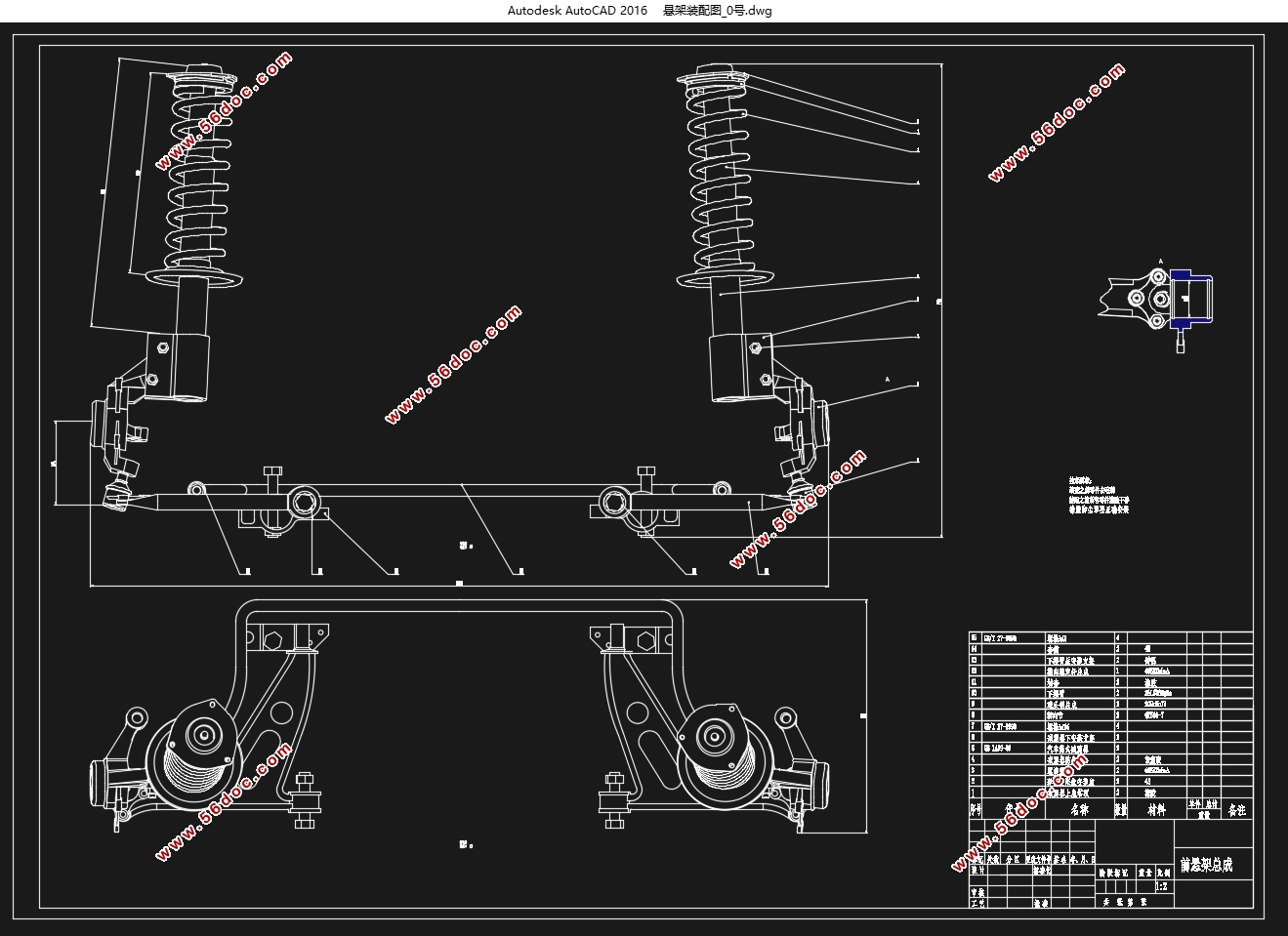Select the 材料 column header in parts list

[x=1156, y=810]
